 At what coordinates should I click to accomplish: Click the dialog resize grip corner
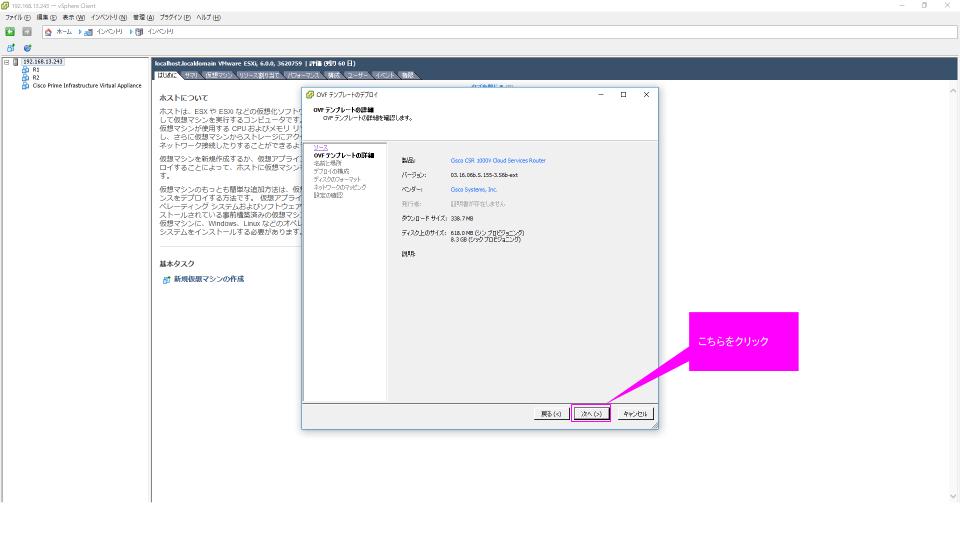tap(654, 425)
